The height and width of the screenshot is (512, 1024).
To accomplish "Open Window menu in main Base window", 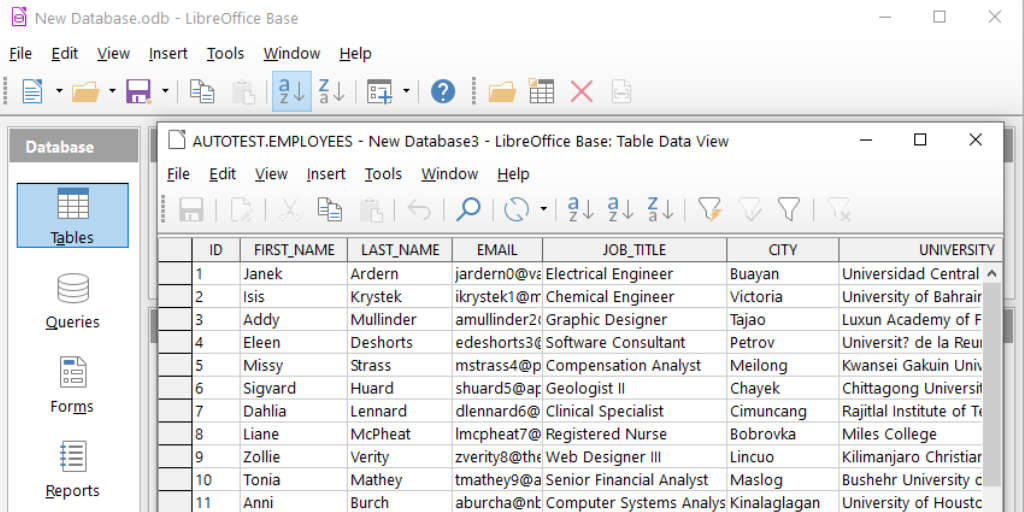I will [291, 54].
